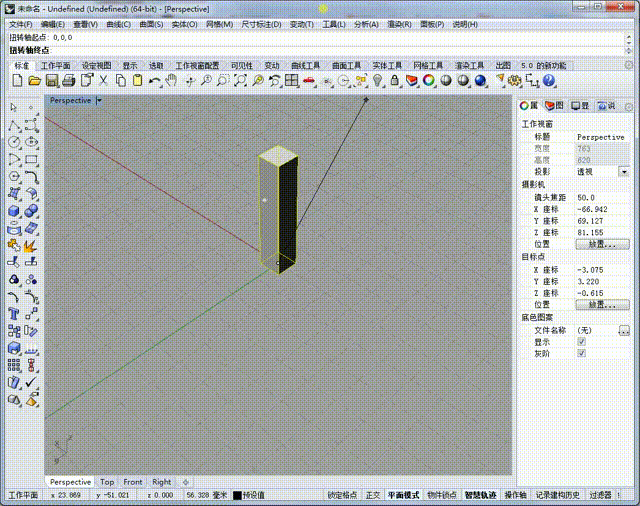The image size is (640, 506).
Task: Click target point 位置 放置 button
Action: 602,304
